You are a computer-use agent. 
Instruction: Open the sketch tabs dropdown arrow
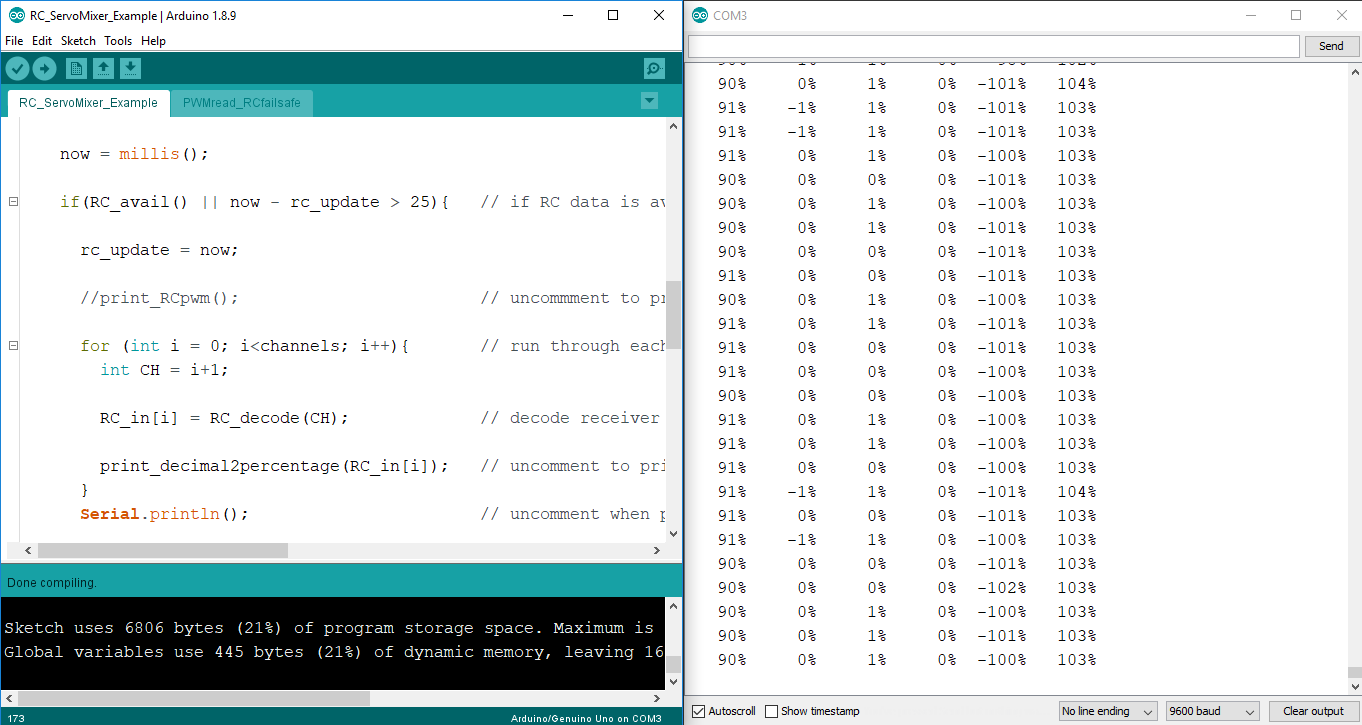650,101
